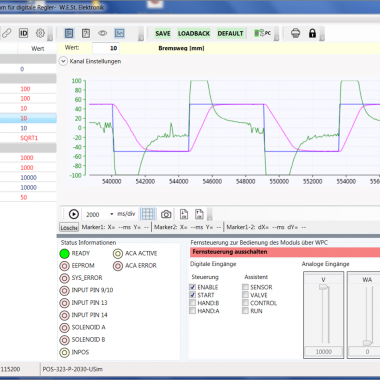
Task: Start recording with the play button
Action: click(74, 214)
